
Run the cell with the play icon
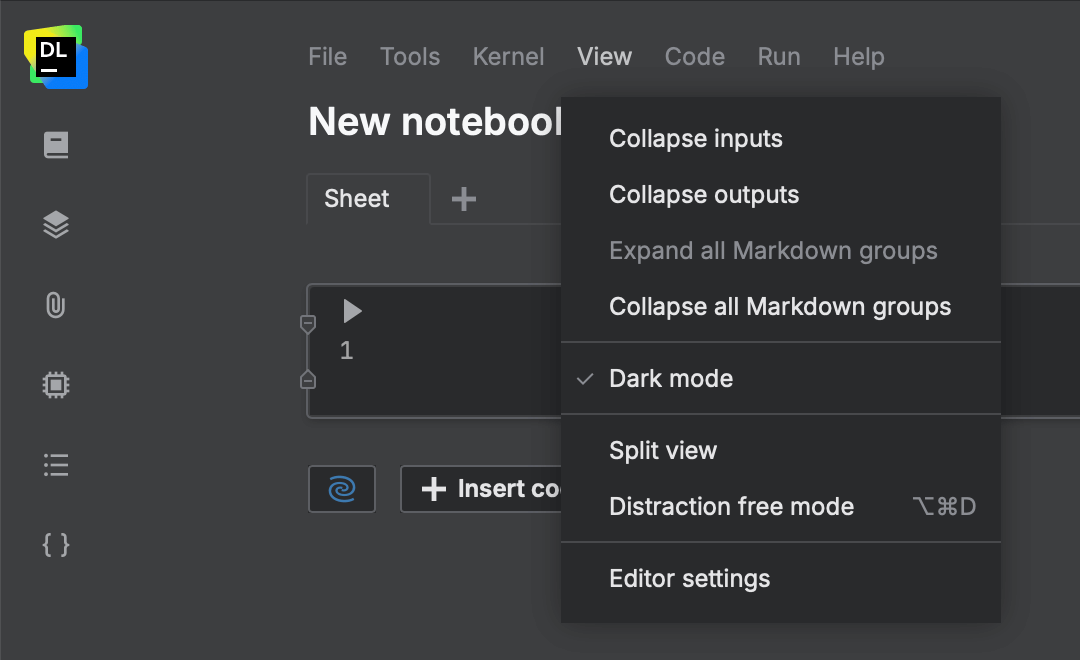pyautogui.click(x=352, y=311)
